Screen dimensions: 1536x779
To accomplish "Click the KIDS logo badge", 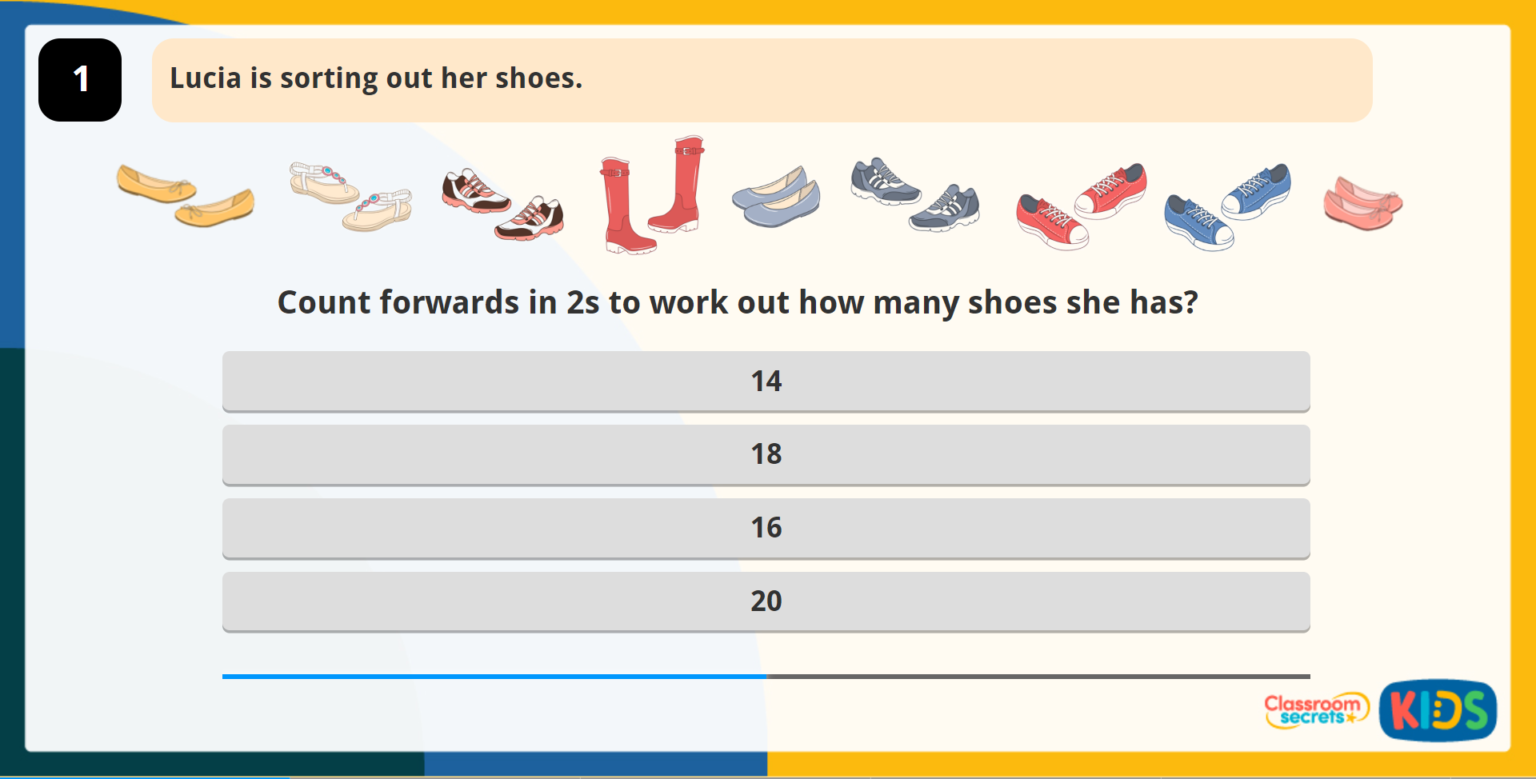I will pos(1437,710).
